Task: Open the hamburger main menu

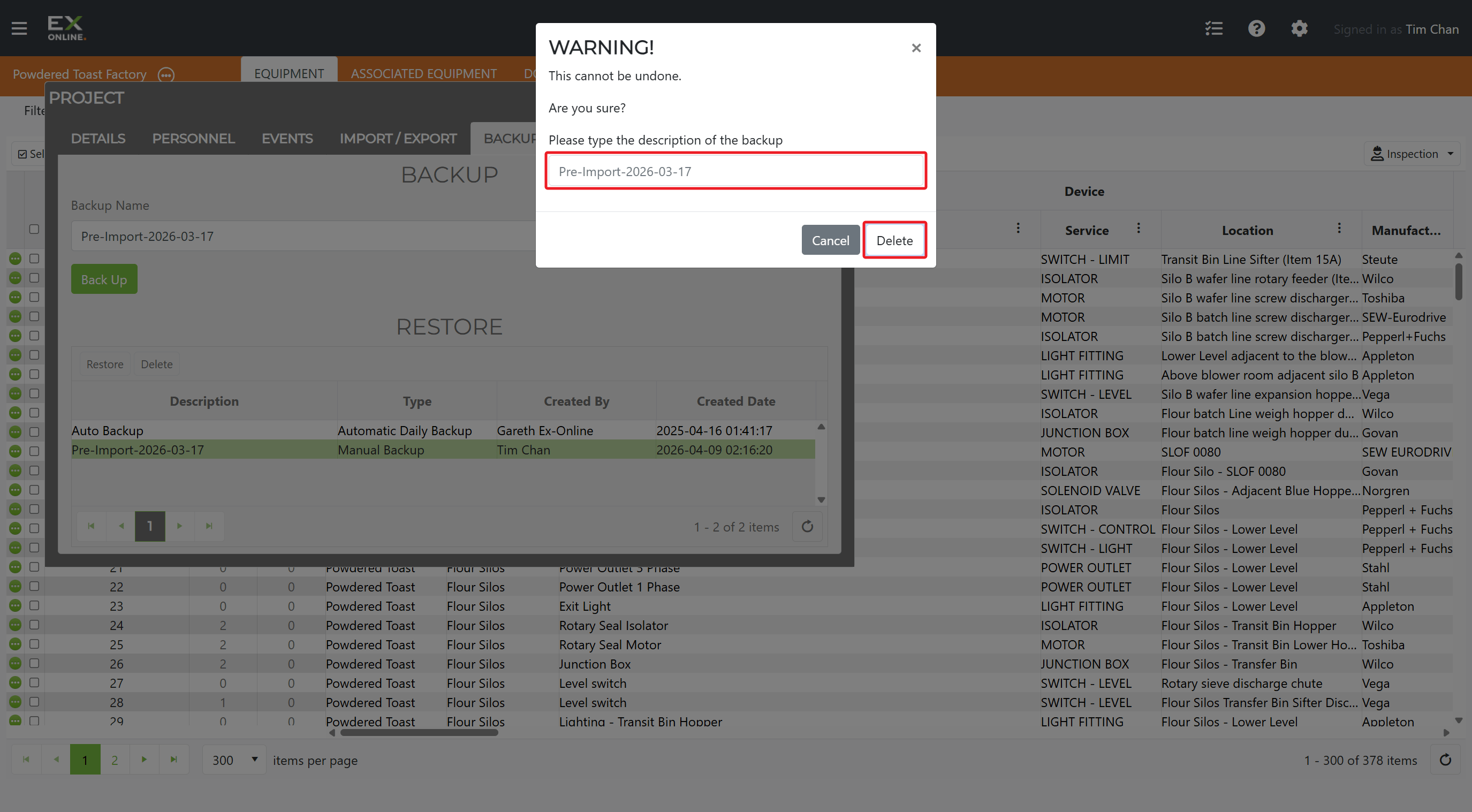Action: click(19, 28)
